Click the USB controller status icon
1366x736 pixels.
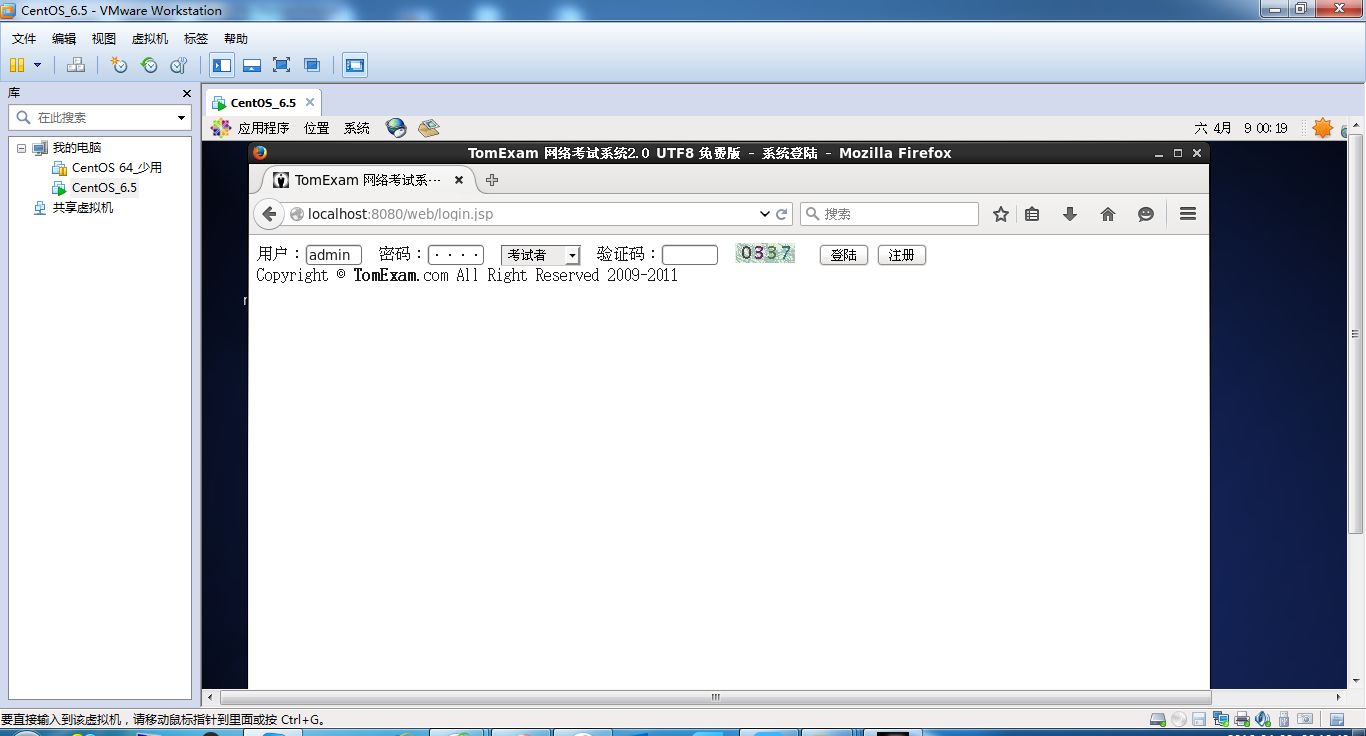click(1284, 719)
